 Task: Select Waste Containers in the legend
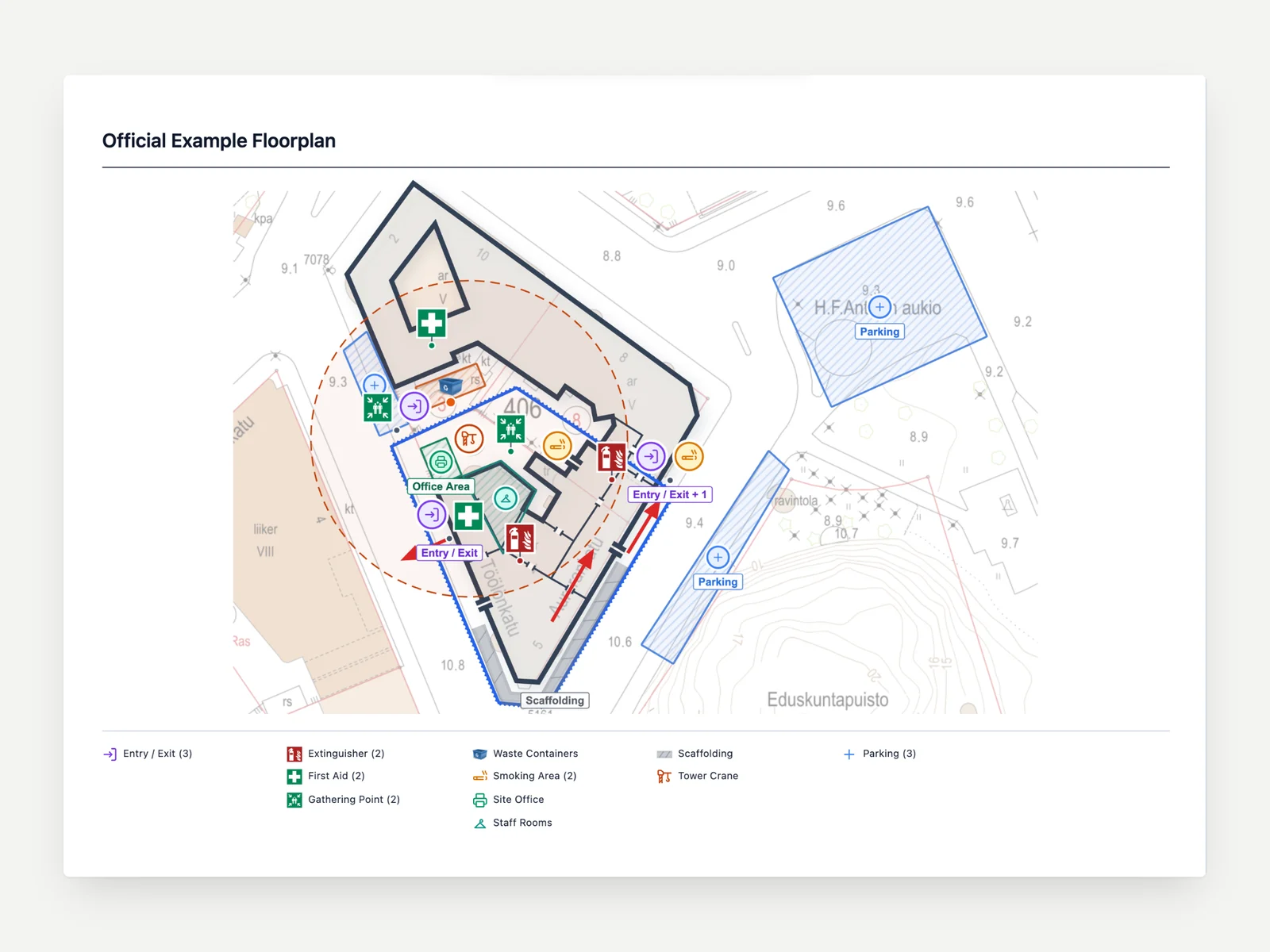525,754
